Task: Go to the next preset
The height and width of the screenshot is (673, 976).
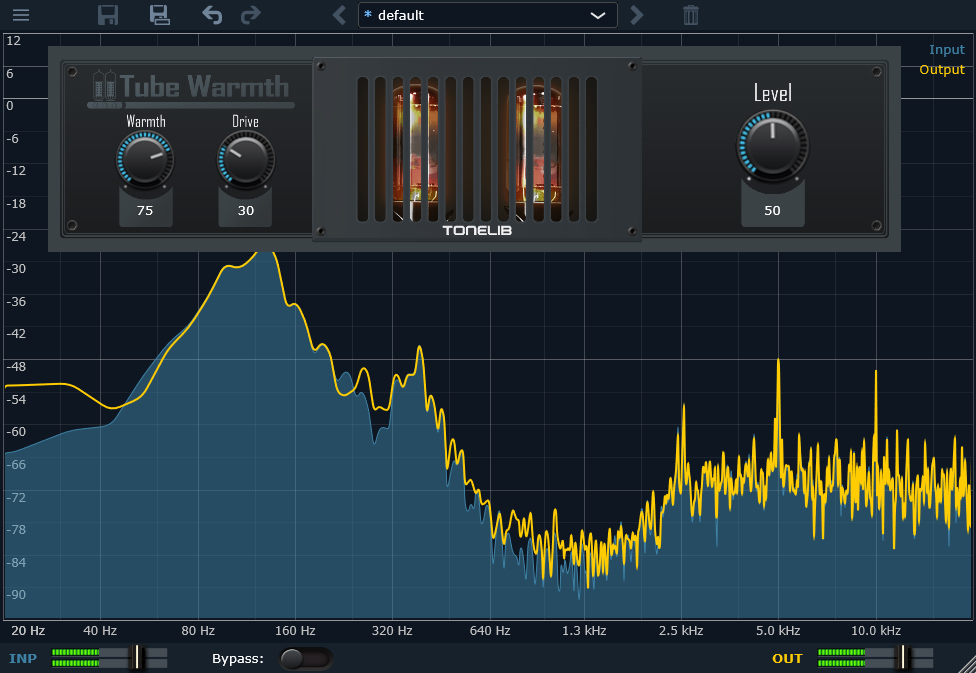Action: 636,15
